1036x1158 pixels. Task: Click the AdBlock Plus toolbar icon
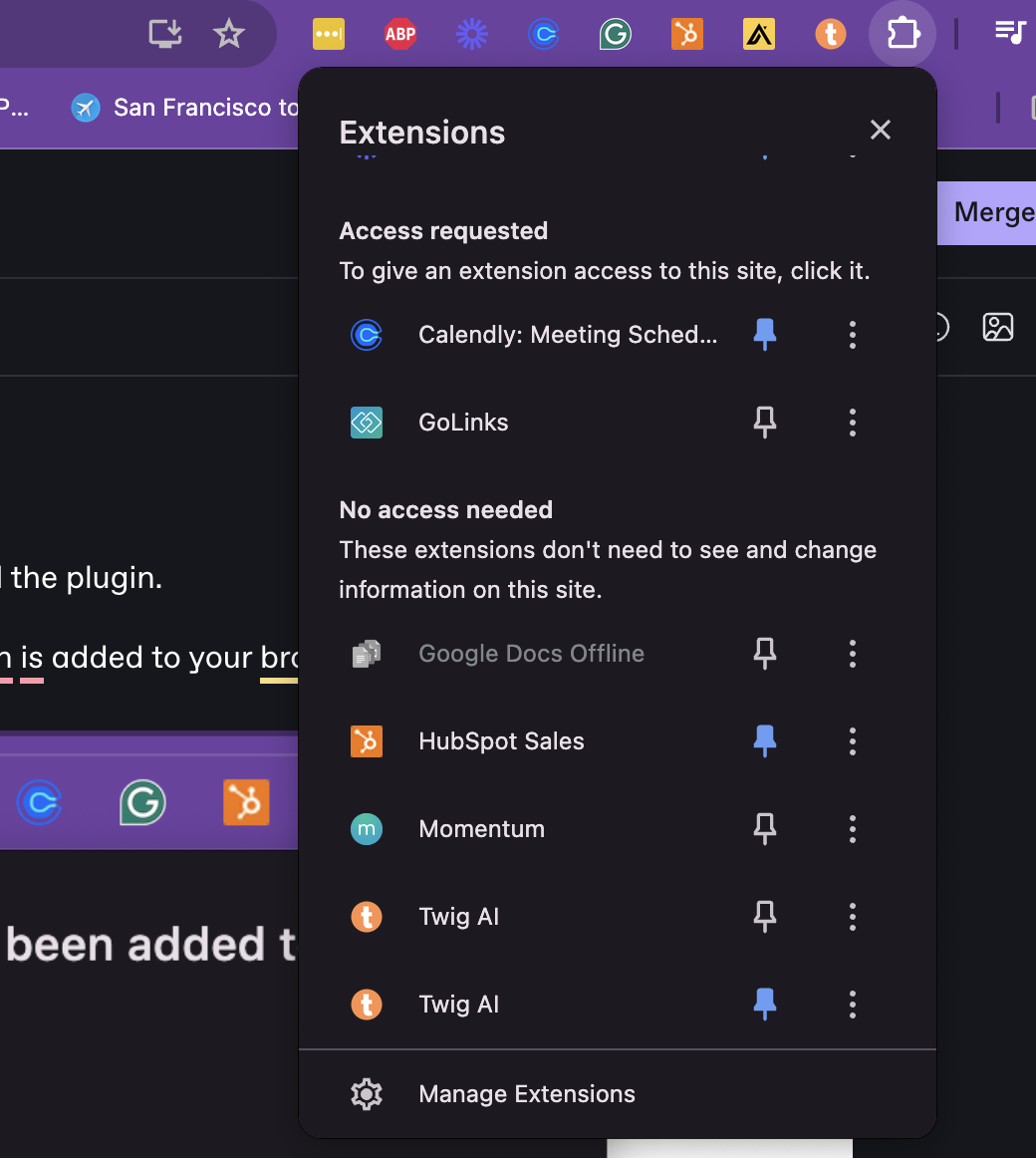pyautogui.click(x=400, y=35)
